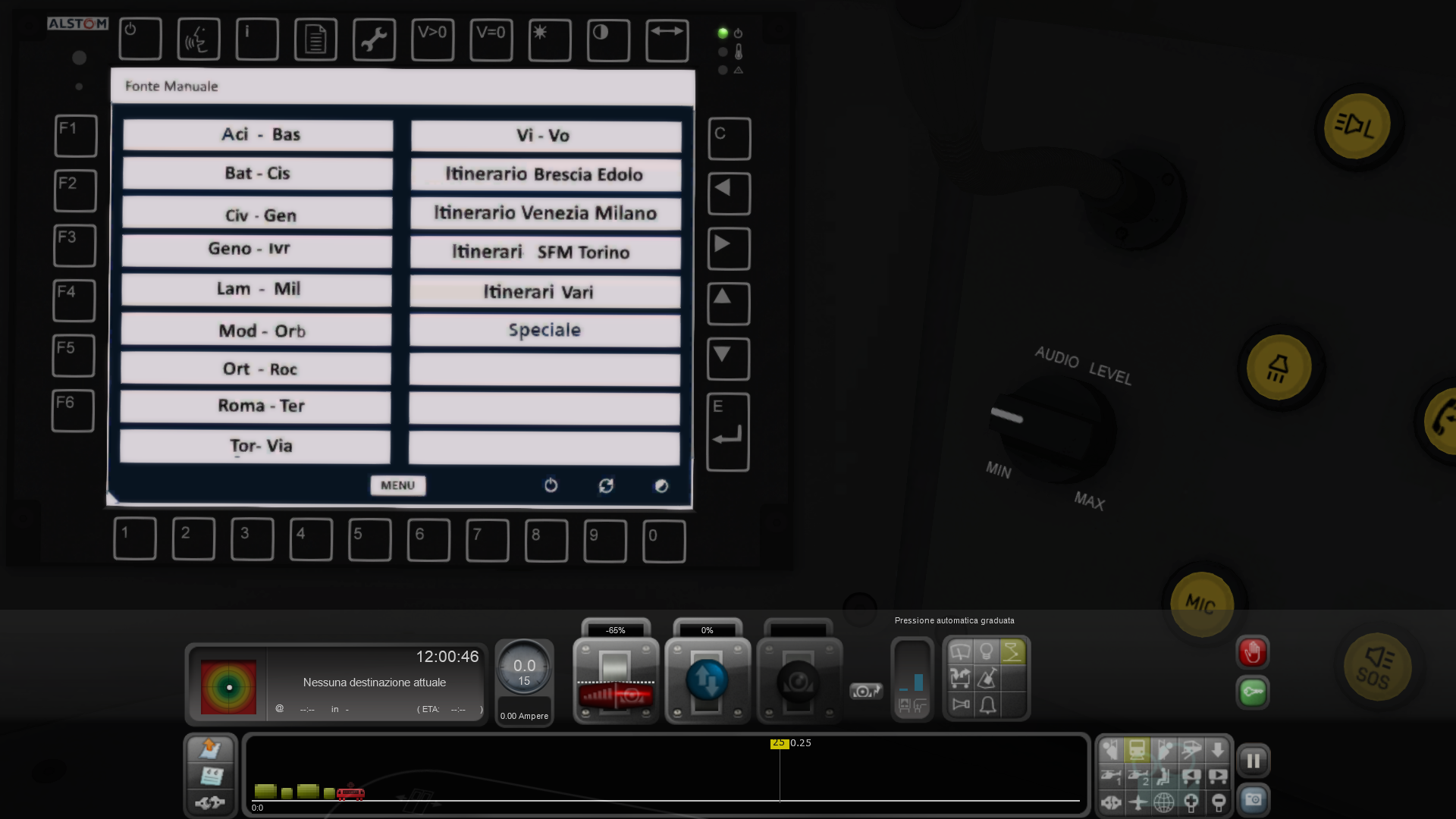The image size is (1456, 819).
Task: Open the wrench maintenance key
Action: [x=374, y=39]
